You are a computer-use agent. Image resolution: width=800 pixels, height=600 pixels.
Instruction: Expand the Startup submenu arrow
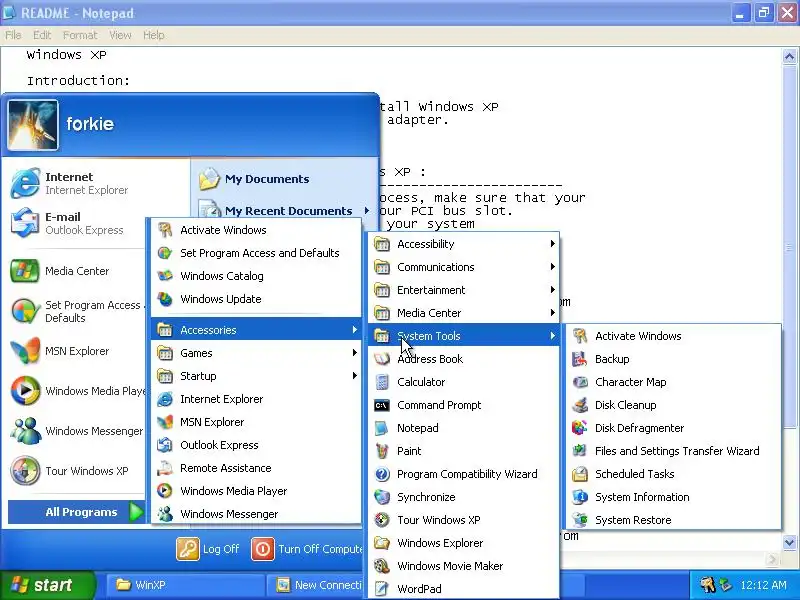[355, 376]
